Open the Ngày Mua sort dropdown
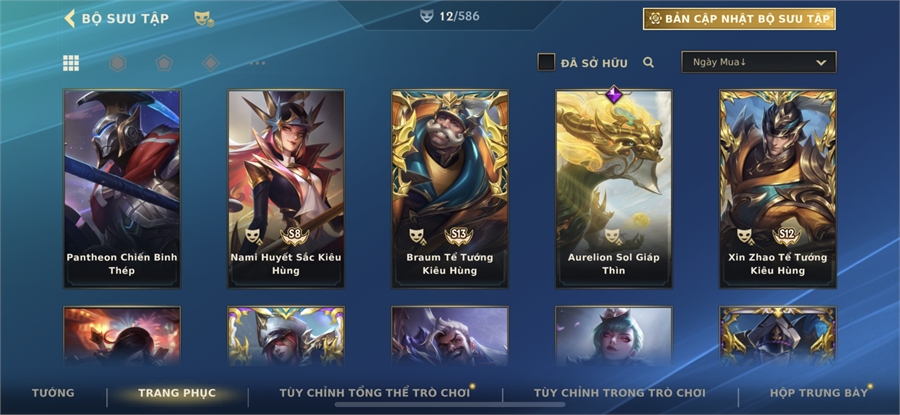The width and height of the screenshot is (900, 415). [759, 62]
